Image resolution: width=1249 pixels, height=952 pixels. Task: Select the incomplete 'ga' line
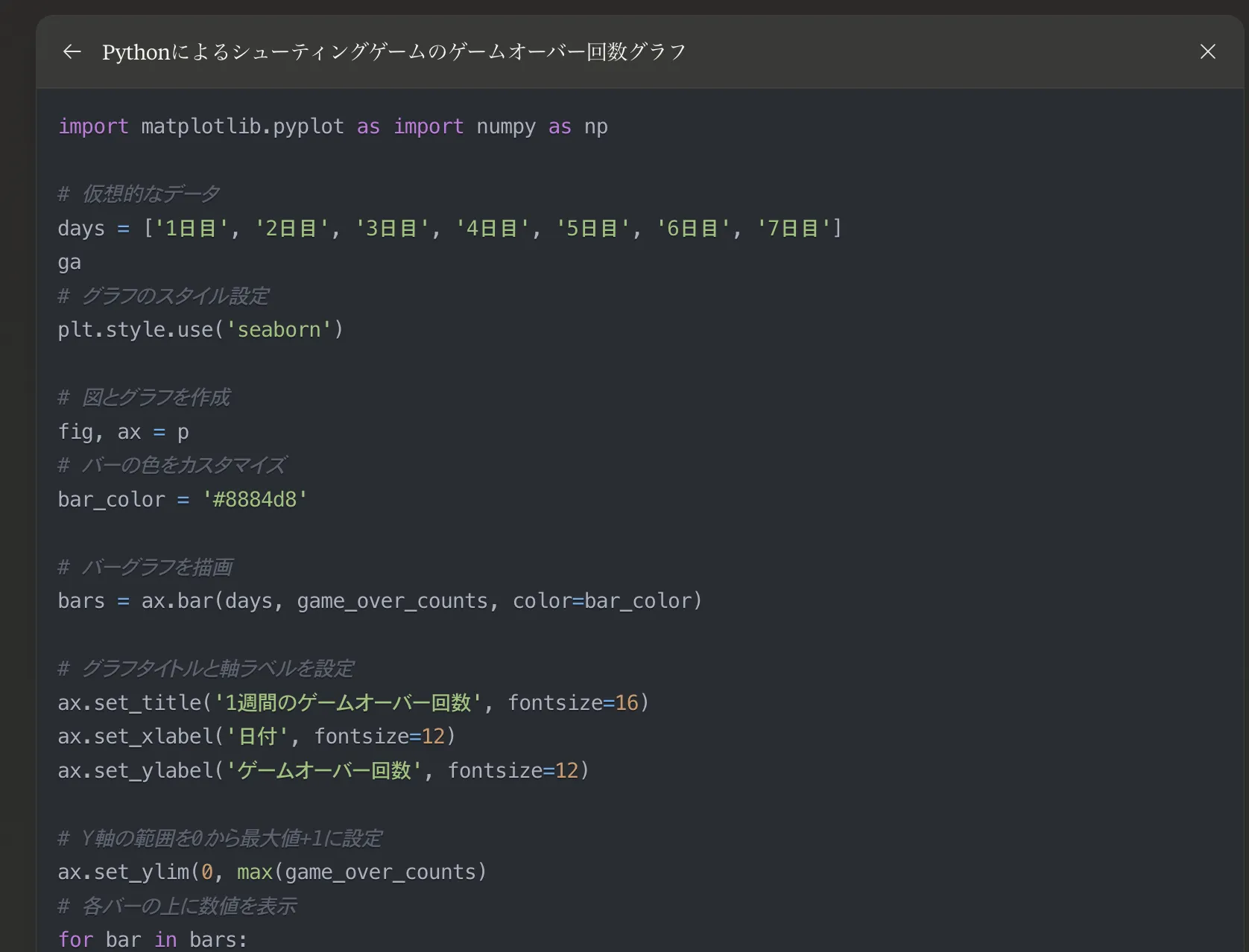[69, 261]
